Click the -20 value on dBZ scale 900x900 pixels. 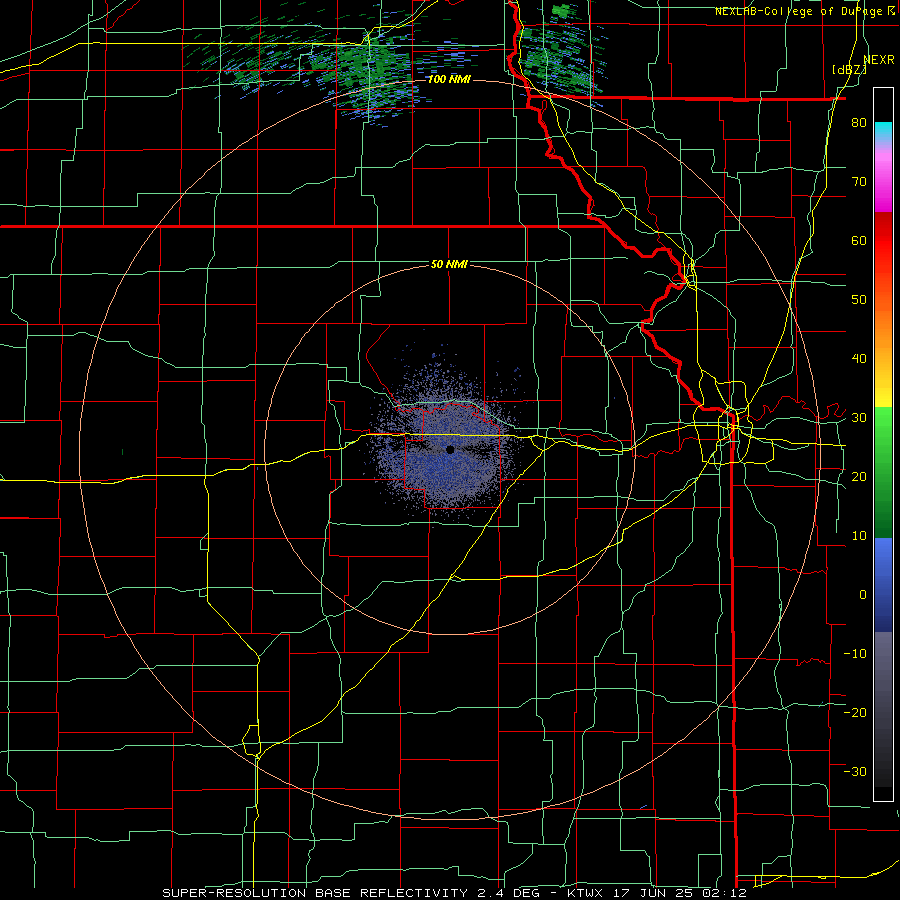[855, 712]
